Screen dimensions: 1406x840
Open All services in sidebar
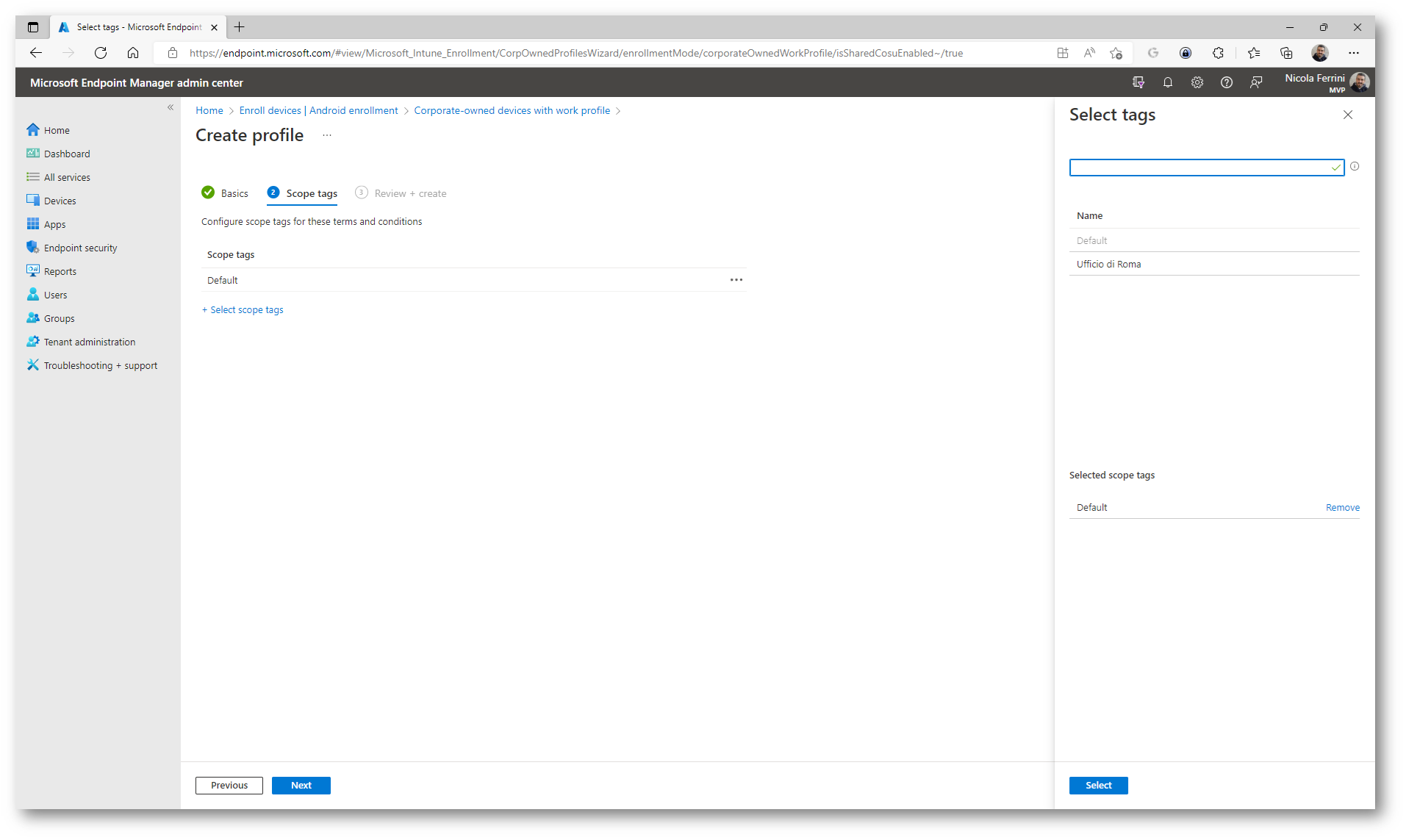59,177
